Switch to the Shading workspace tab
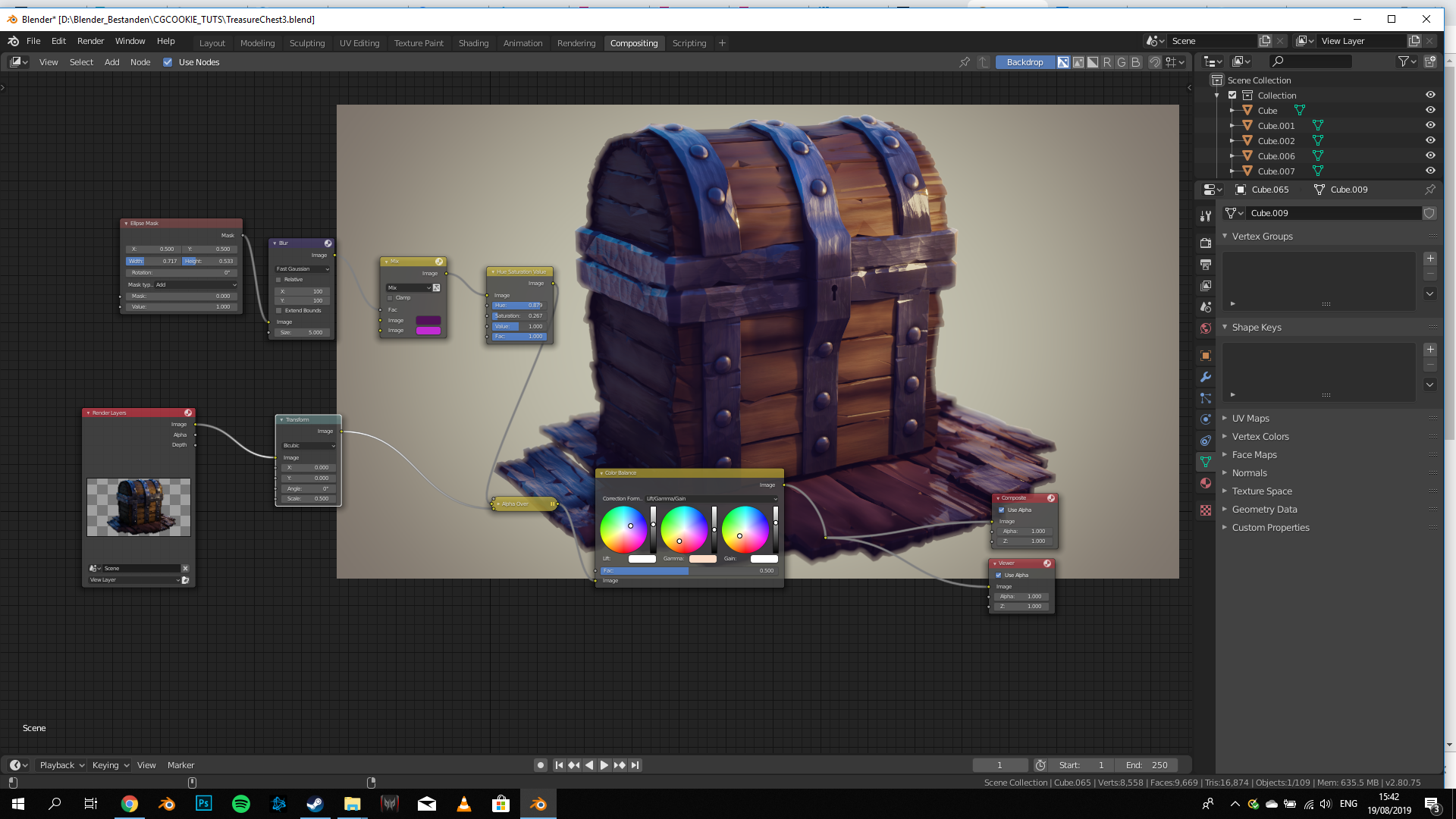Image resolution: width=1456 pixels, height=819 pixels. pos(473,43)
